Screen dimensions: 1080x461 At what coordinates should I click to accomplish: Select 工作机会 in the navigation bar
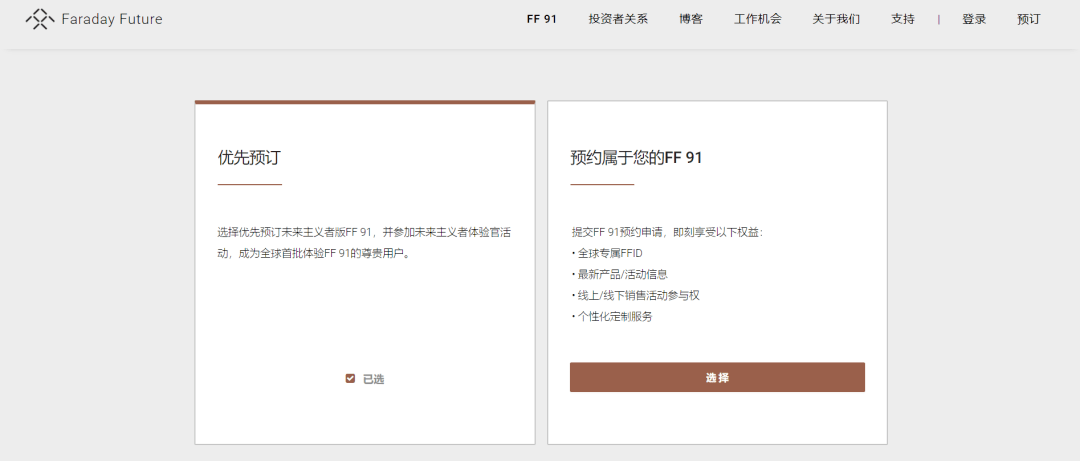[x=757, y=19]
